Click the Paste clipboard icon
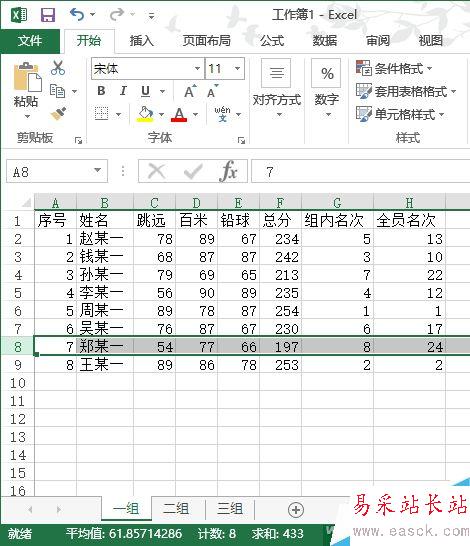 click(28, 77)
